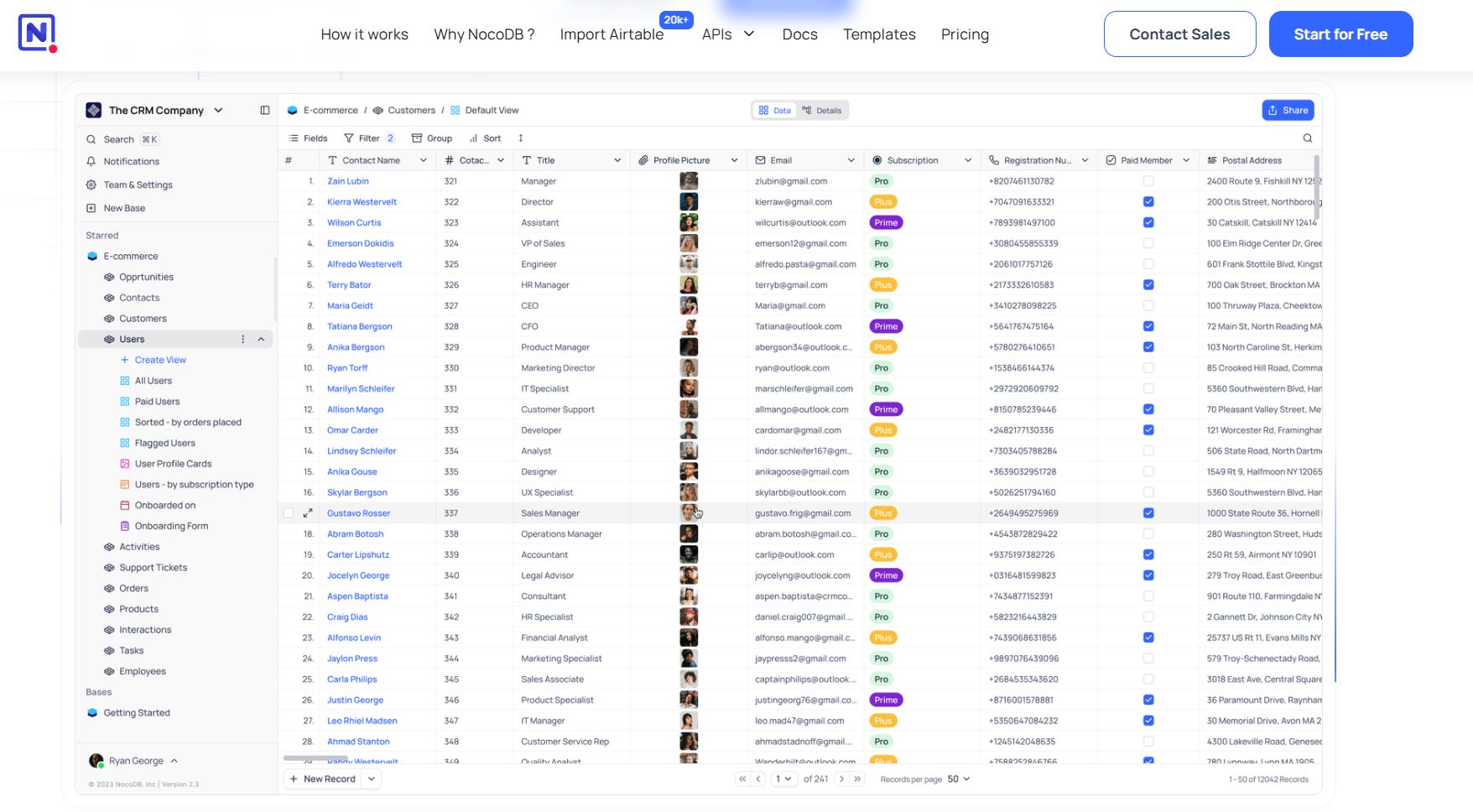Open Contact Name column dropdown
The image size is (1473, 812).
(423, 160)
